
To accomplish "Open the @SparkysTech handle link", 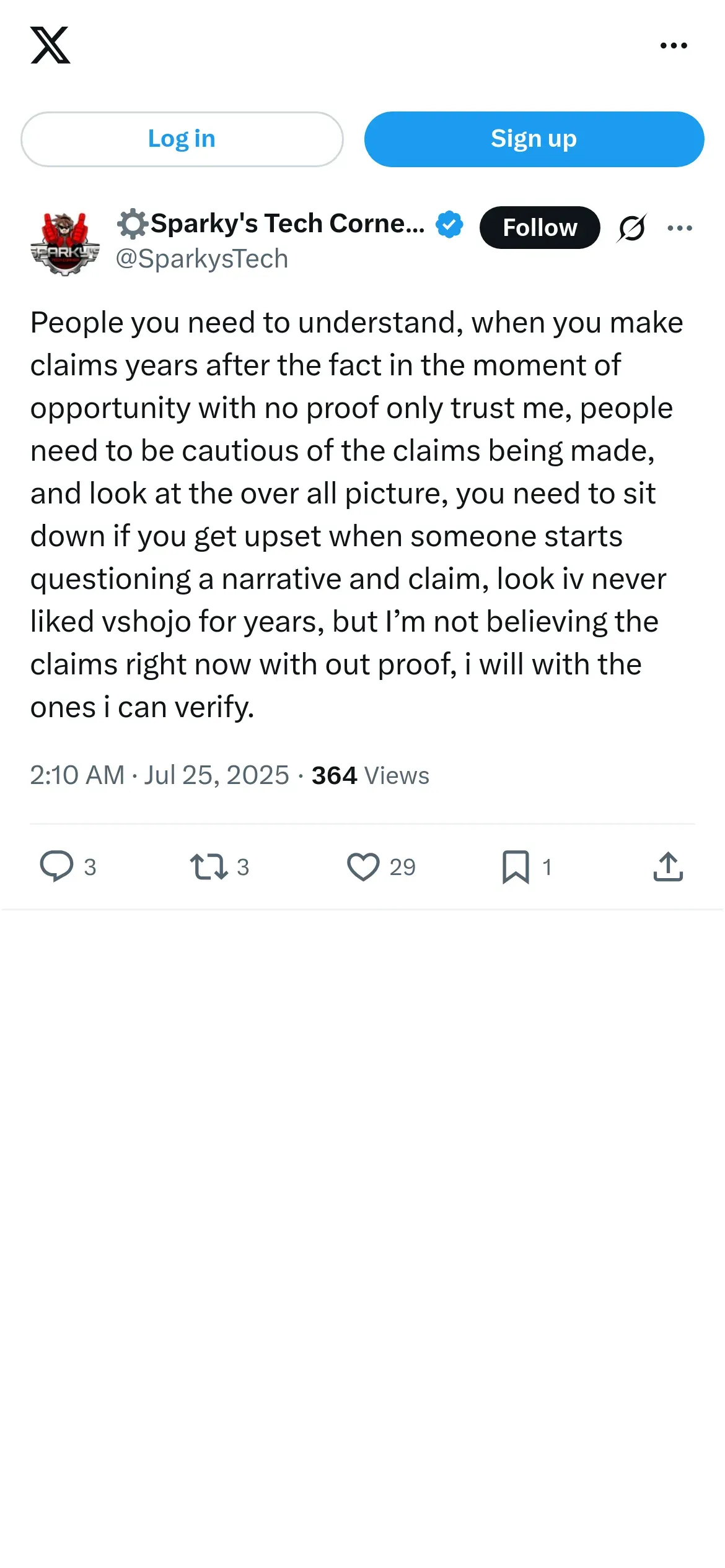I will click(201, 259).
